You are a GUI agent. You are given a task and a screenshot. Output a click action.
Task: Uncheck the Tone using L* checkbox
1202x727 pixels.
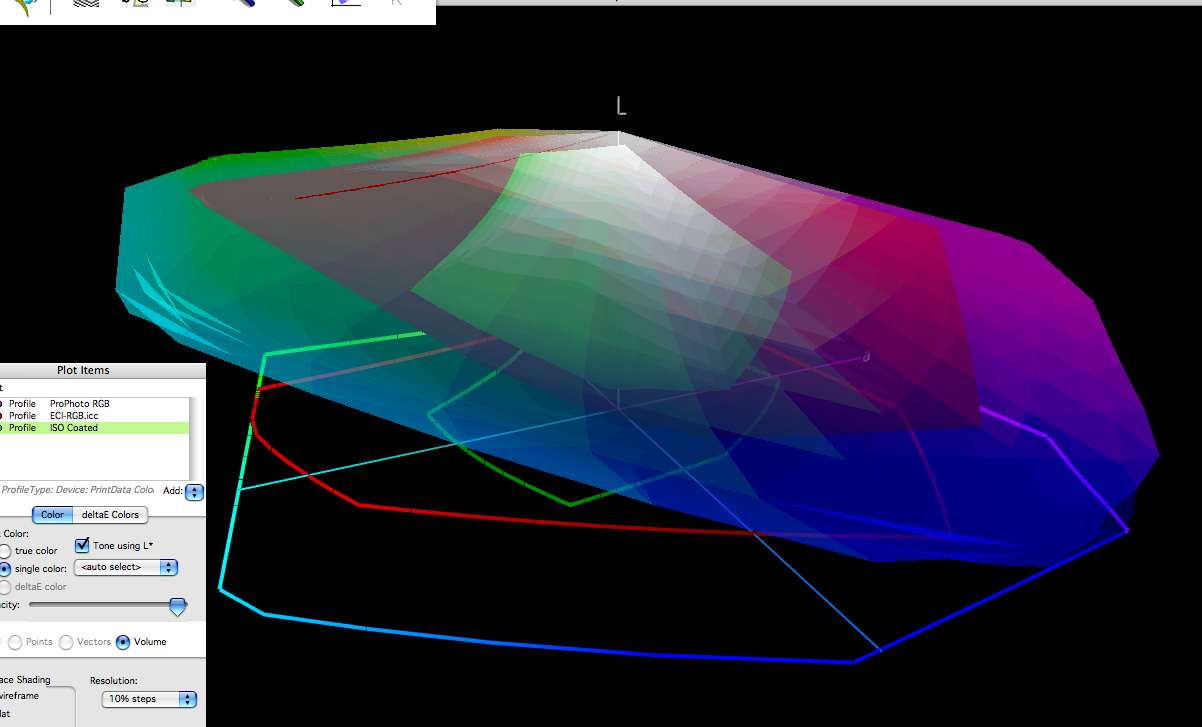click(80, 545)
